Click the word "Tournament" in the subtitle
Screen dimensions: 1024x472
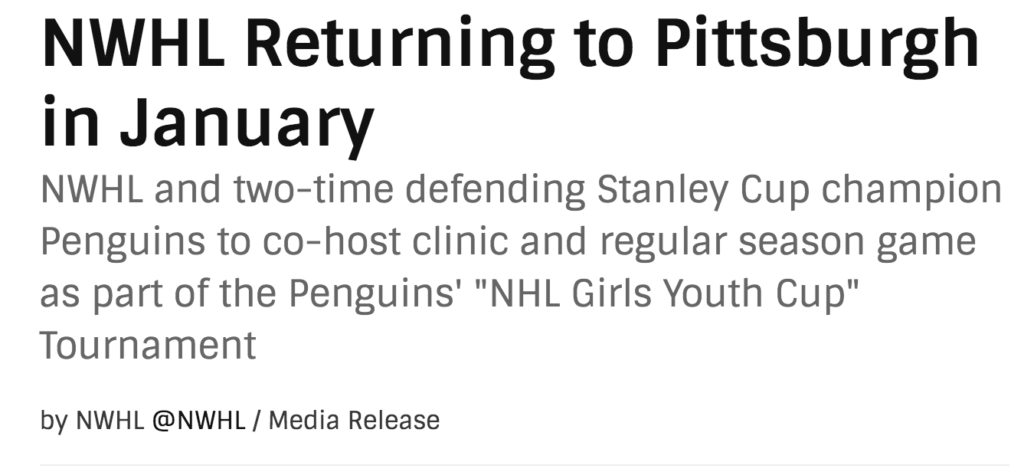(148, 346)
